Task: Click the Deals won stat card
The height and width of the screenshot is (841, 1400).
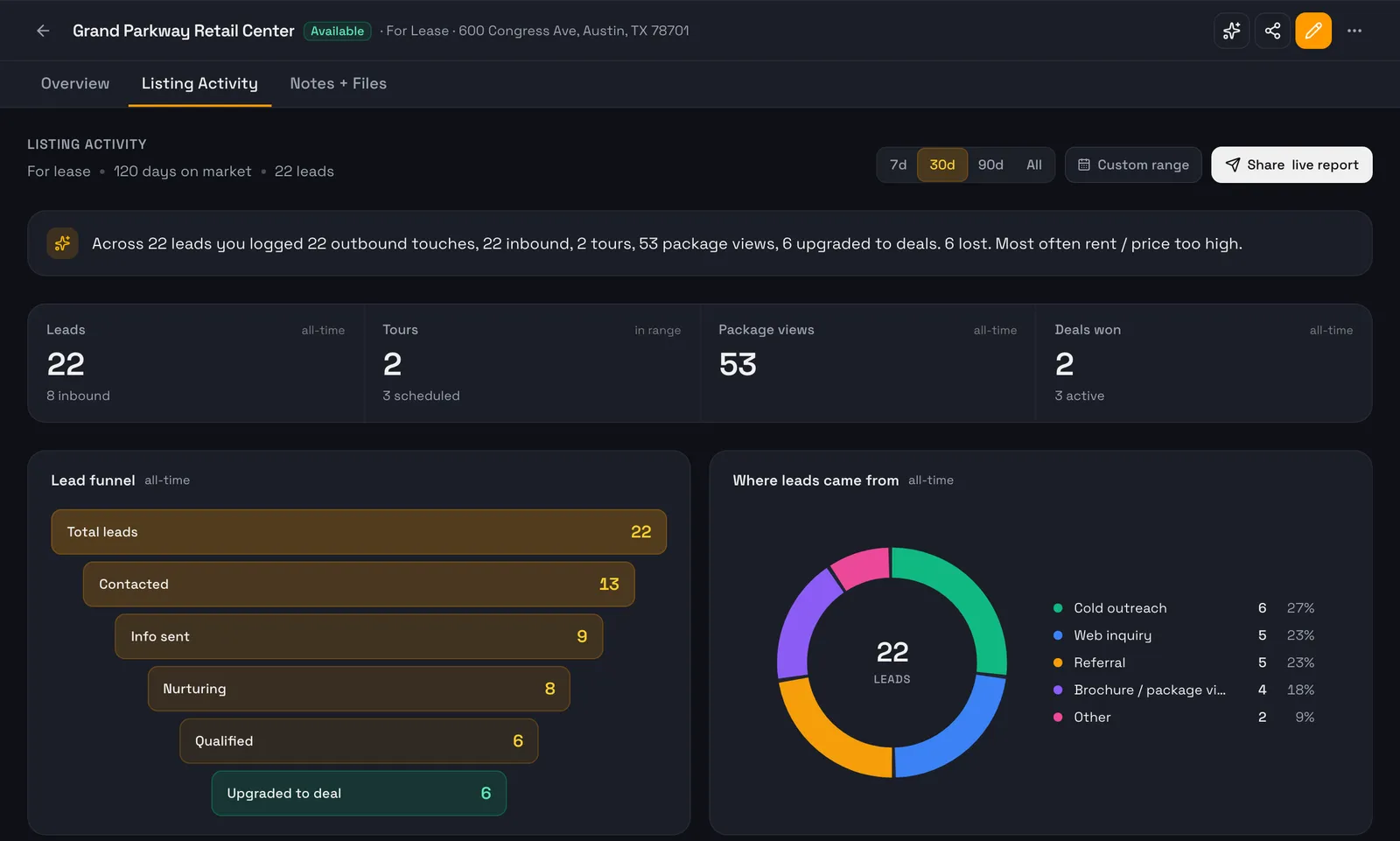Action: [x=1204, y=363]
